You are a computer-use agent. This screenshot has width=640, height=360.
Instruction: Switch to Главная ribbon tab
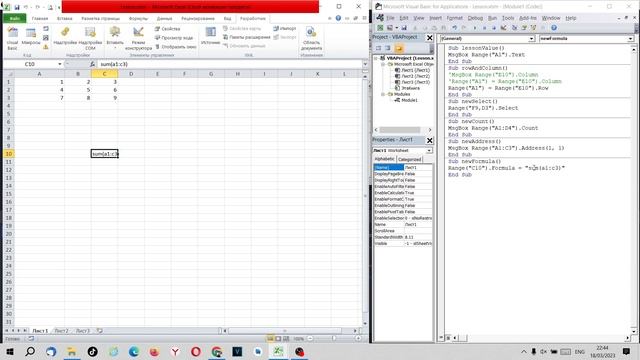40,18
